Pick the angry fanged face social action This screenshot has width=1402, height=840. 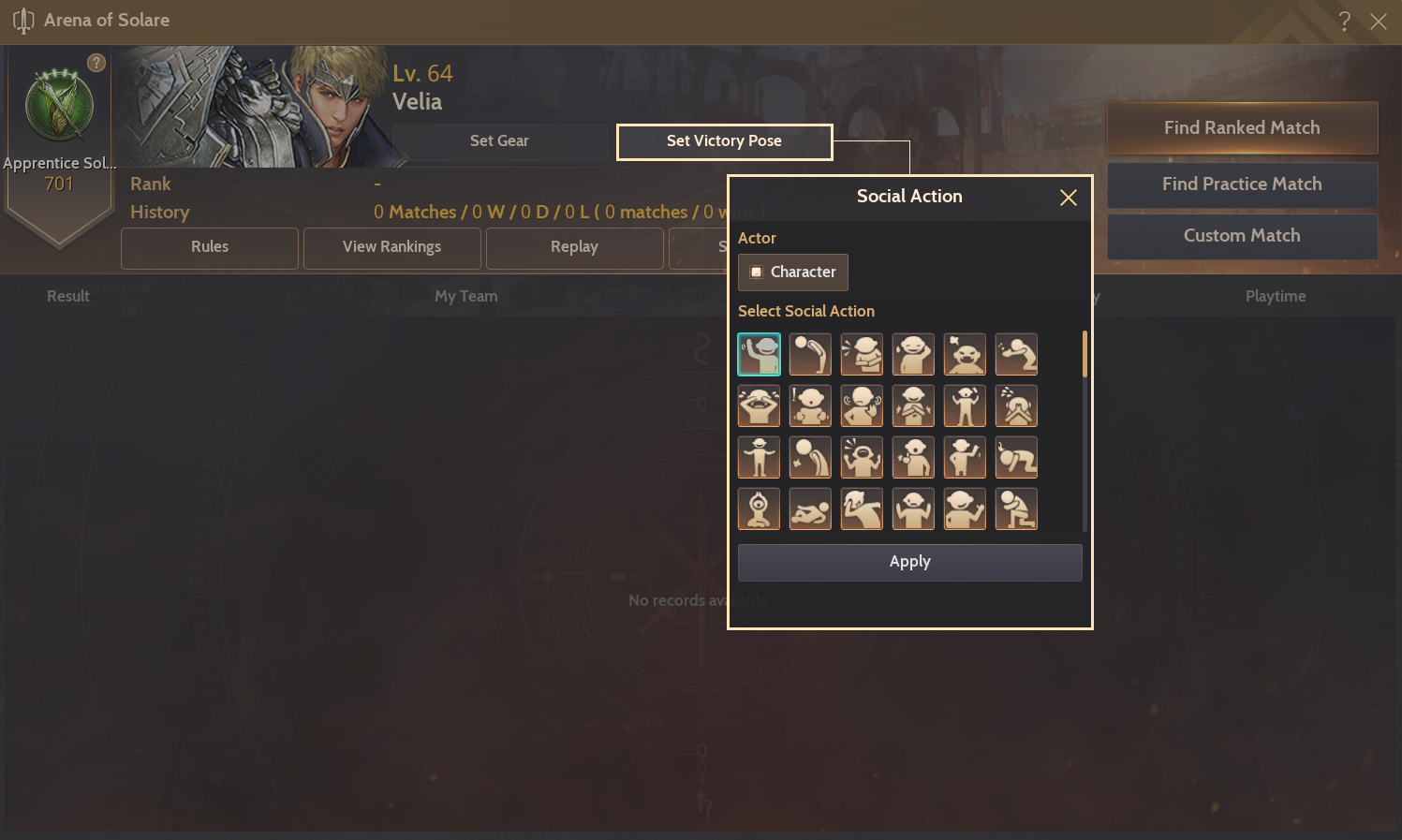[965, 355]
